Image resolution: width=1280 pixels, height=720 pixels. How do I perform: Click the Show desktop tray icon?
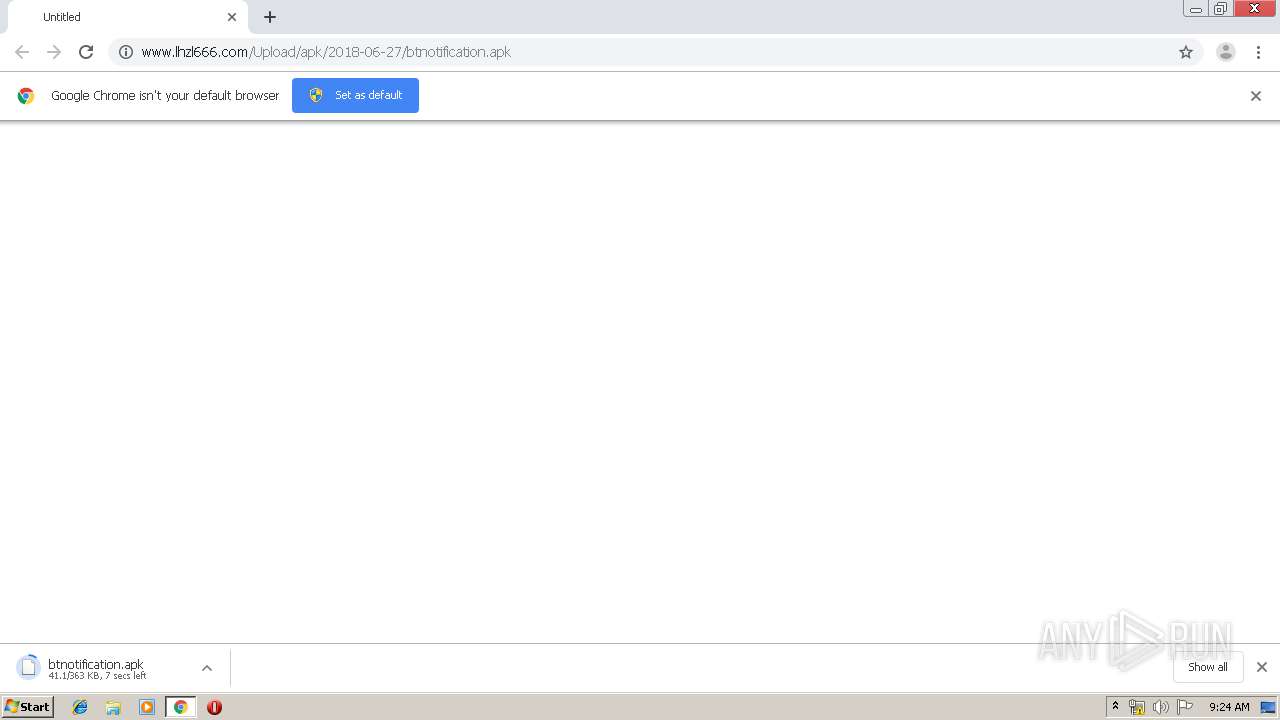[1268, 707]
